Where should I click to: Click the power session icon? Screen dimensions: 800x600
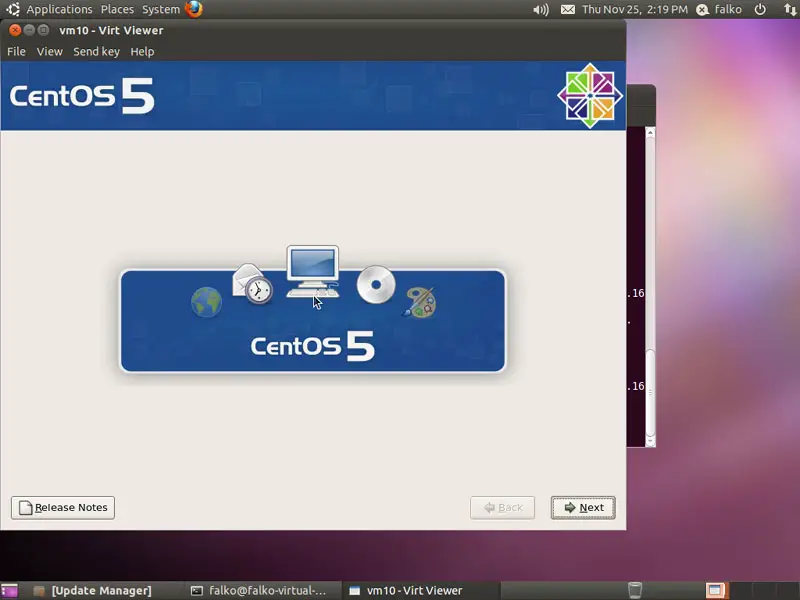[760, 9]
